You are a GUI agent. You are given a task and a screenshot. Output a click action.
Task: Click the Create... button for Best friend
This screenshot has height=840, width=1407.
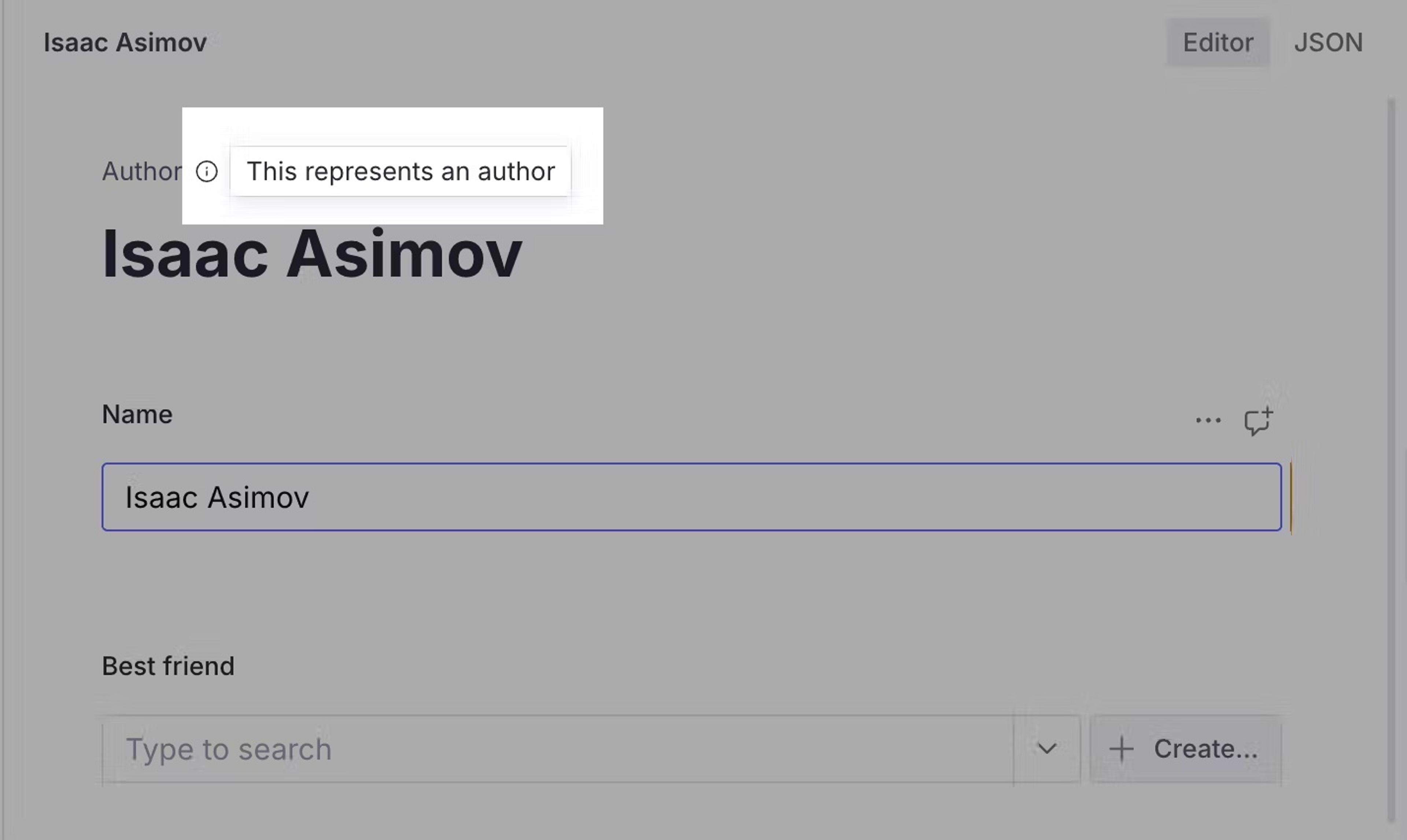click(x=1186, y=748)
